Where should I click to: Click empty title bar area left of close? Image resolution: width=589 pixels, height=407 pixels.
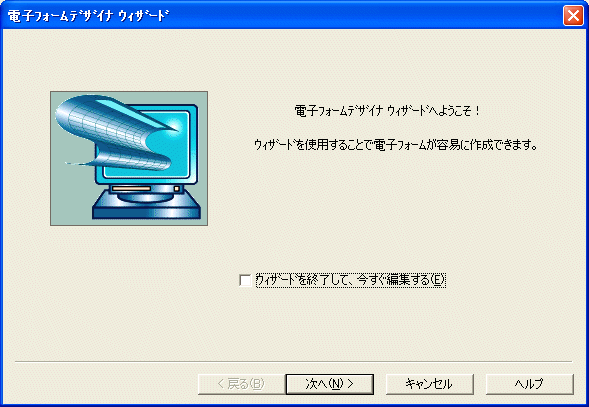pyautogui.click(x=364, y=16)
